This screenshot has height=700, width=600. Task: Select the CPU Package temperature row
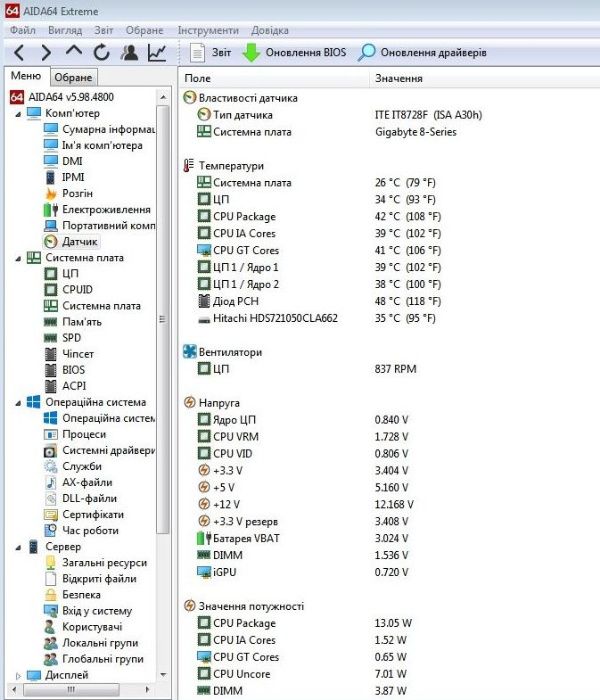click(x=319, y=217)
